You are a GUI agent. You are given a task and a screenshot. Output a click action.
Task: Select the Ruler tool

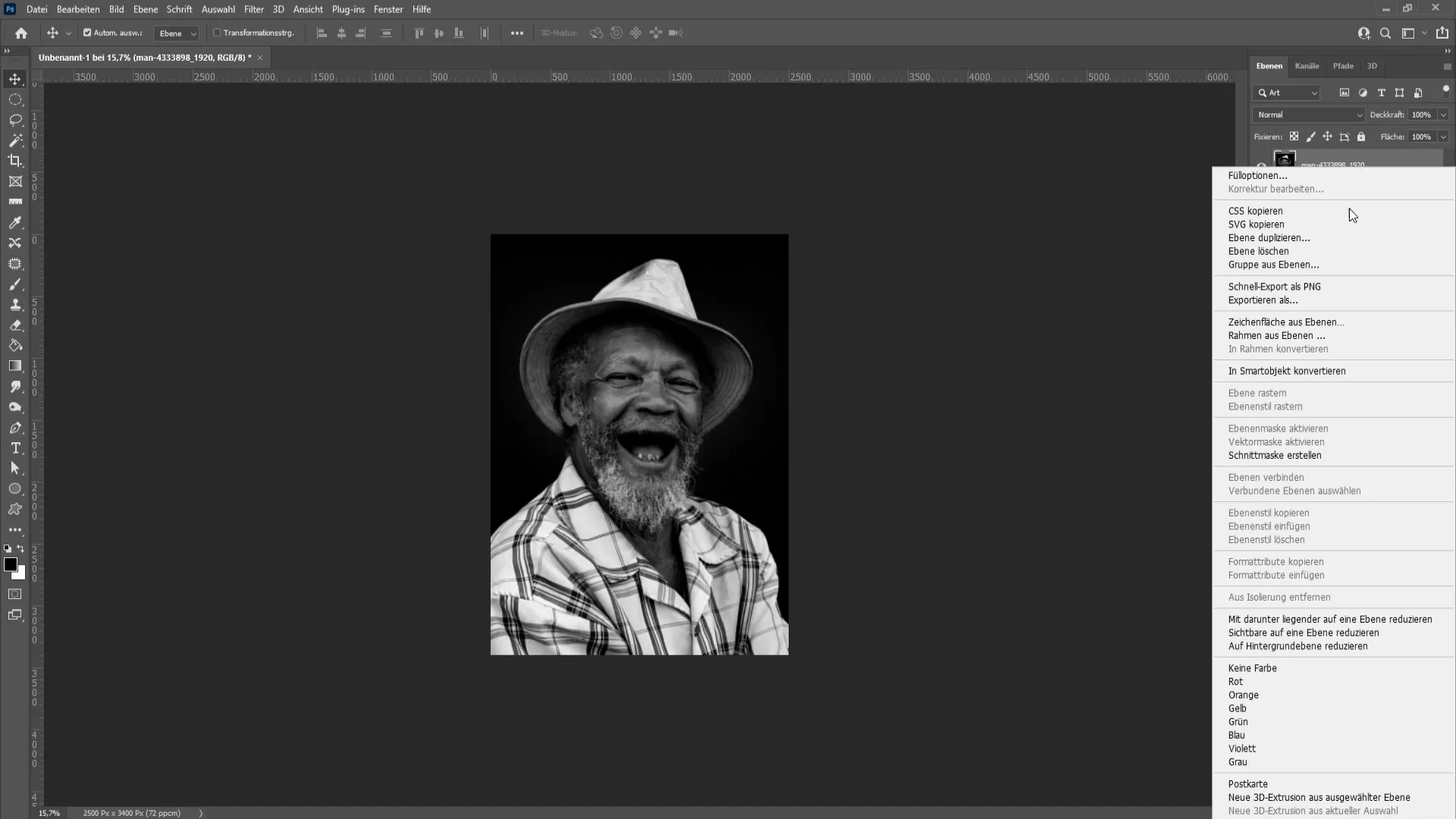pyautogui.click(x=15, y=202)
